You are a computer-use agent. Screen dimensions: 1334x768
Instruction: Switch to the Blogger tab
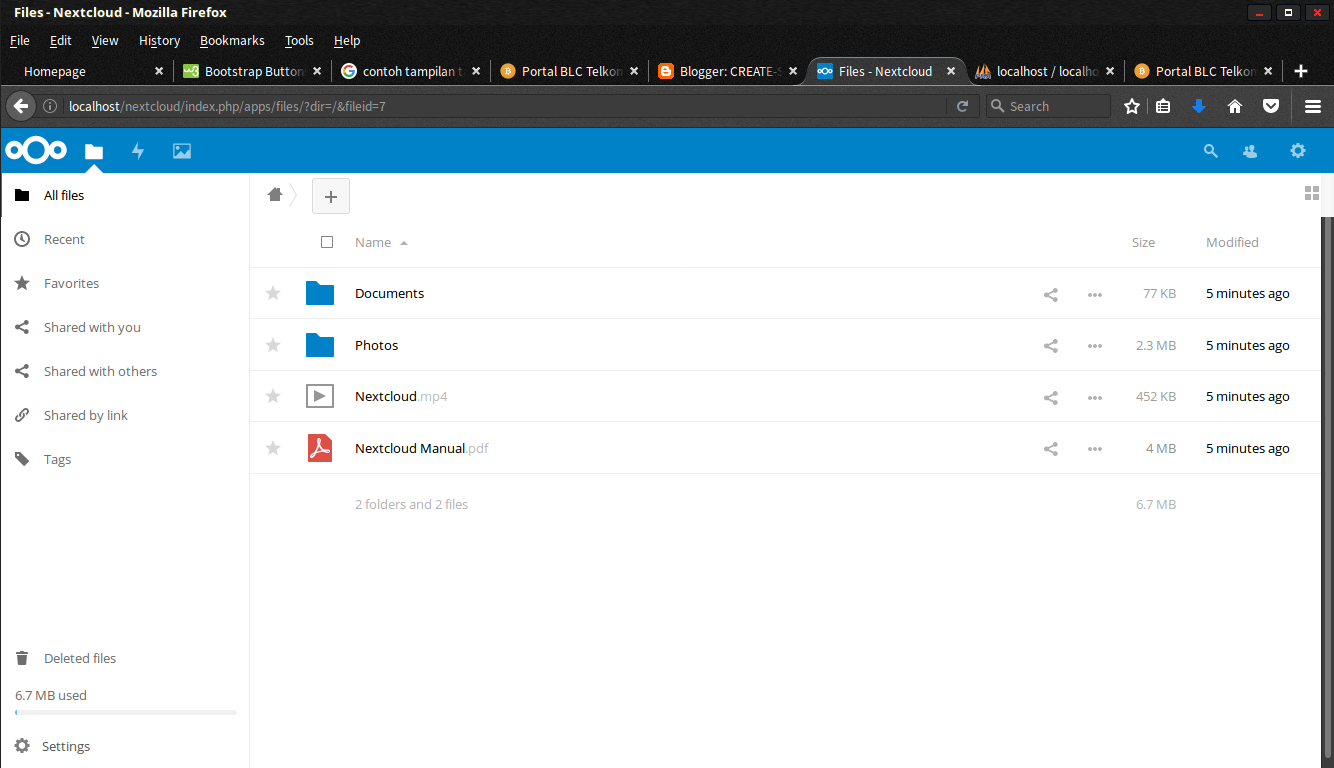coord(727,71)
